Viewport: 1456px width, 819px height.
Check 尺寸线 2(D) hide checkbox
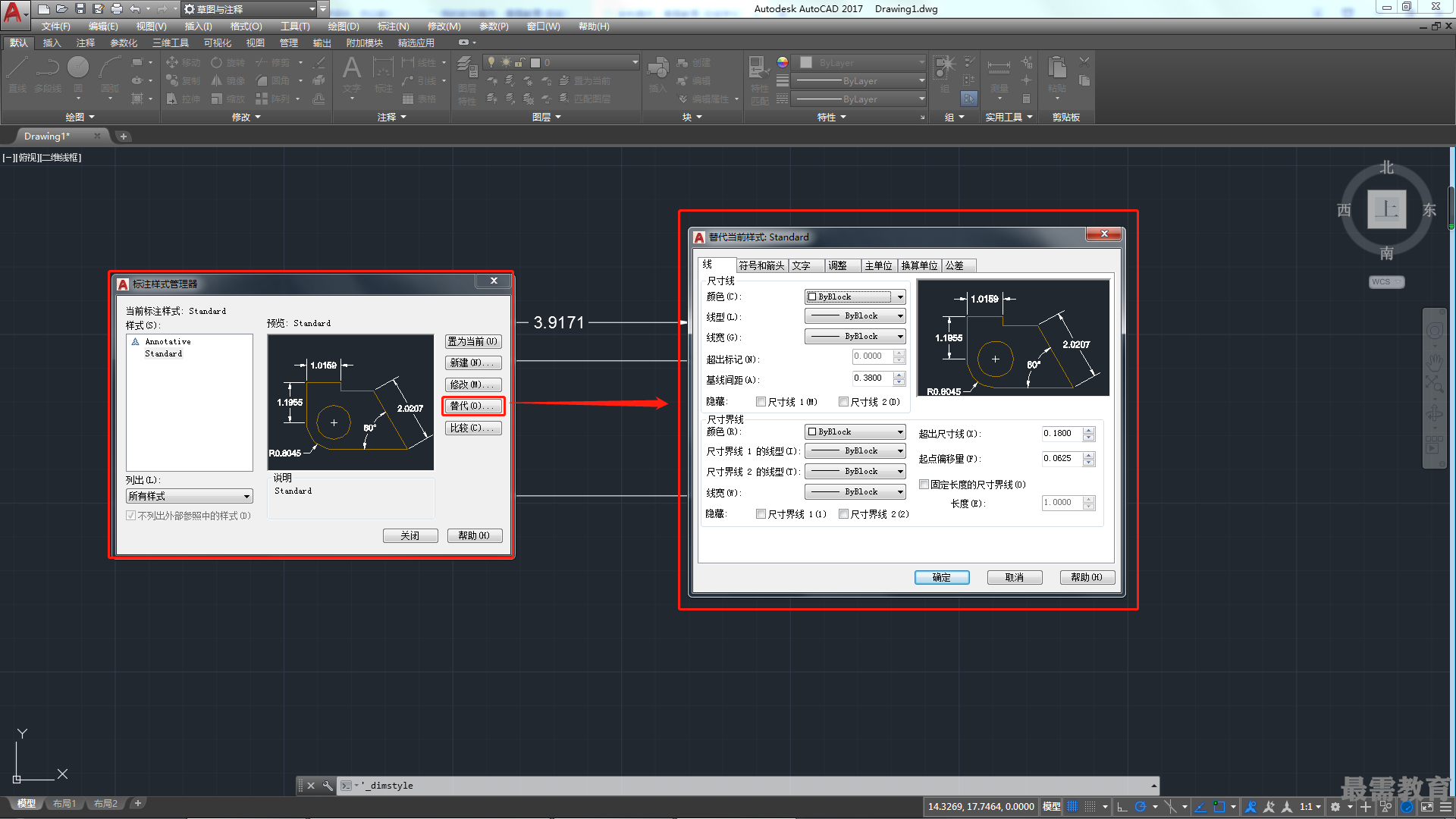coord(843,402)
